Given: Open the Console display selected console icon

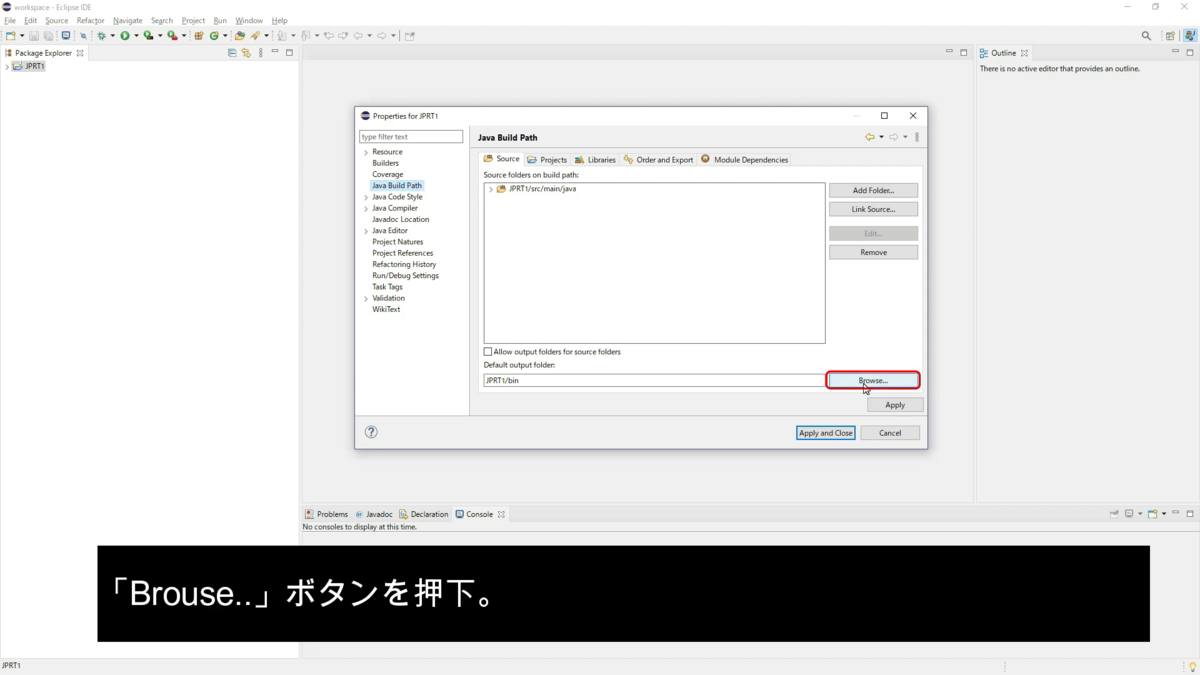Looking at the screenshot, I should coord(1129,514).
